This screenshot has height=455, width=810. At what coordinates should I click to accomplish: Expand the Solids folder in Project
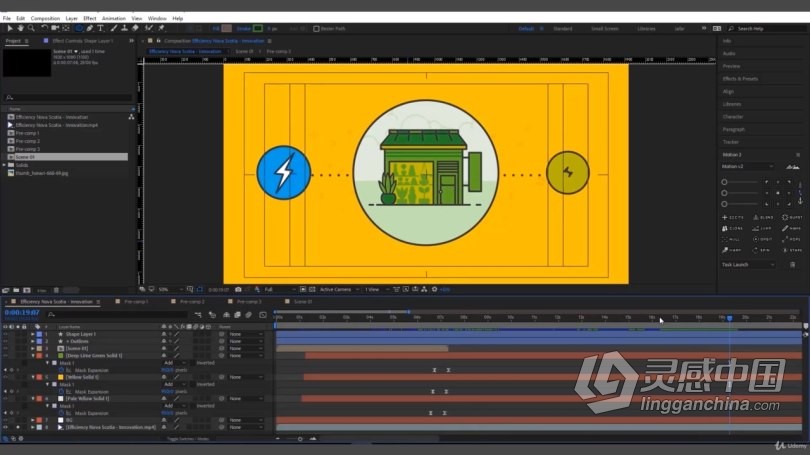(x=5, y=165)
